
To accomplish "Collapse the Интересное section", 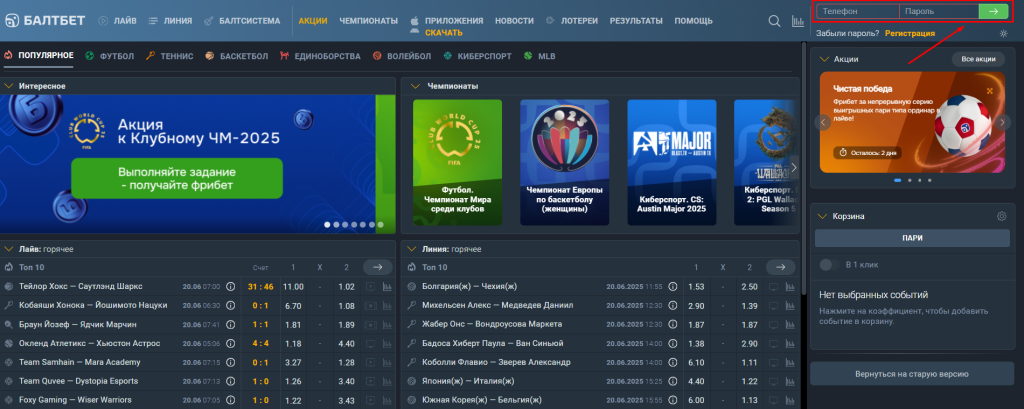I will coord(8,86).
